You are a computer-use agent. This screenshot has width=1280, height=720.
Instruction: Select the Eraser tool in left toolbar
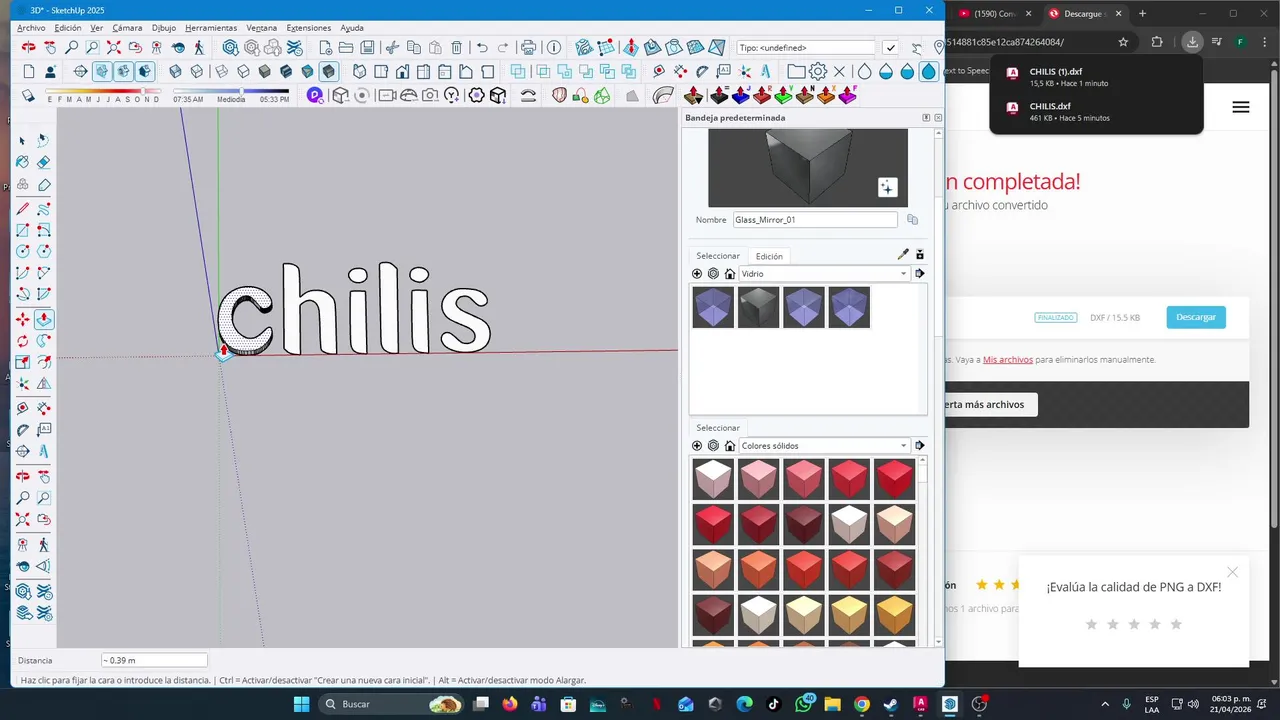point(44,162)
